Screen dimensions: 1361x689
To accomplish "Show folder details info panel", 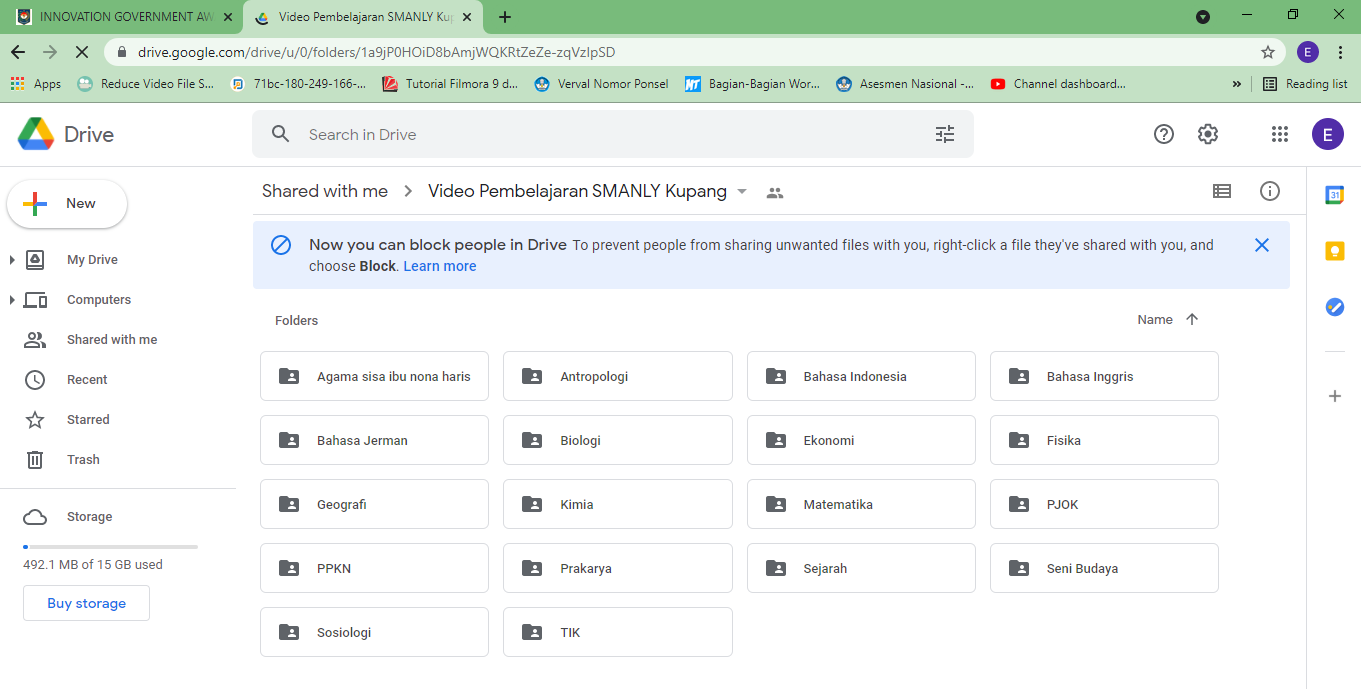I will [x=1270, y=191].
